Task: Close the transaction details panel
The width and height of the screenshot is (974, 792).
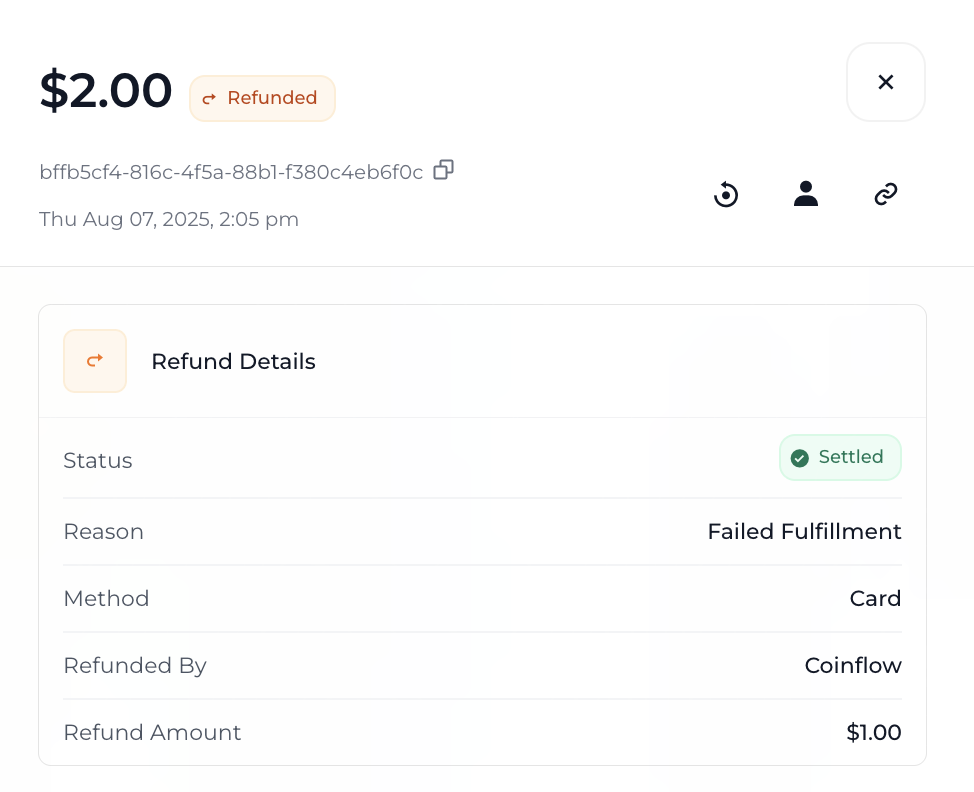Action: click(886, 82)
